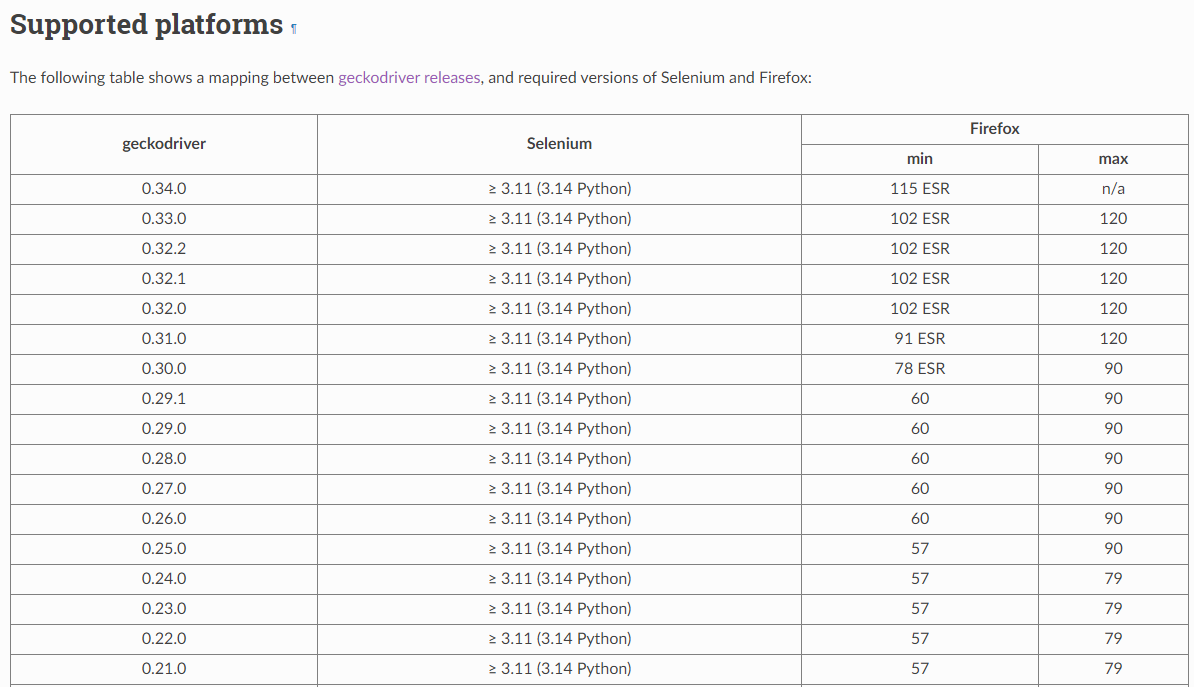Screen dimensions: 1194x687
Task: Select geckodriver version 0.34.0 cell
Action: coord(164,189)
